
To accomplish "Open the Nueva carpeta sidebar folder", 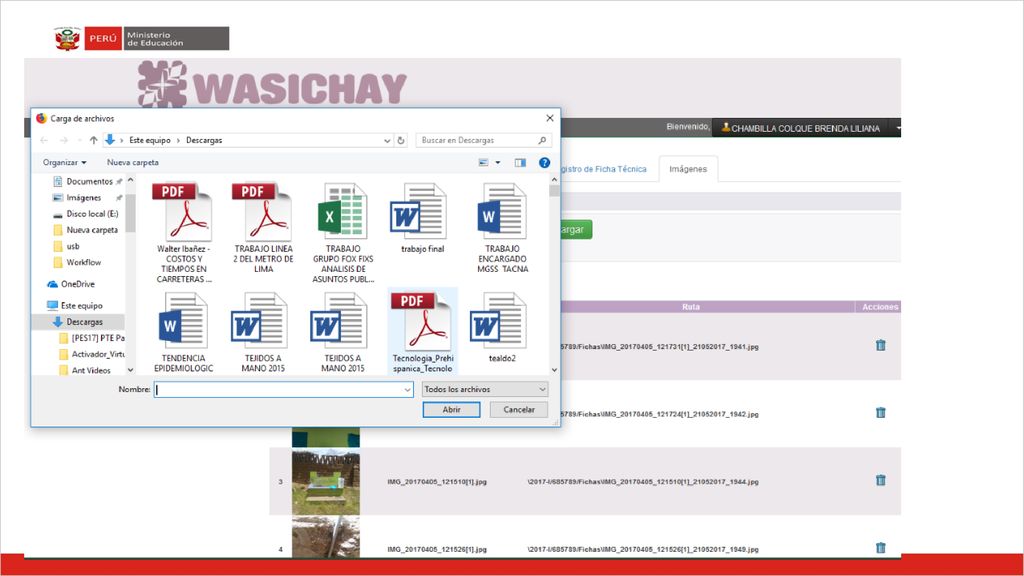I will coord(91,230).
